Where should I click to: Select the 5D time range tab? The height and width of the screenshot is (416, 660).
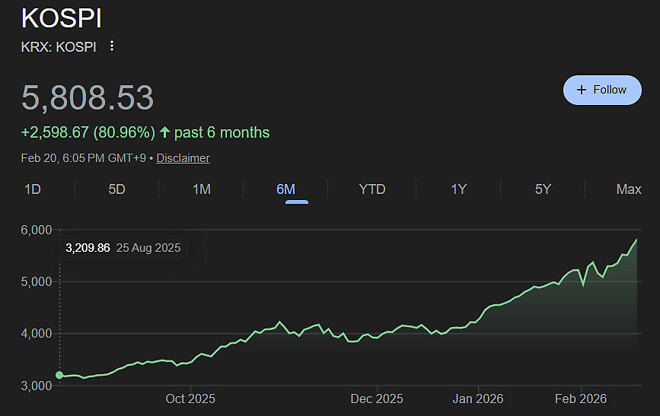[x=117, y=189]
